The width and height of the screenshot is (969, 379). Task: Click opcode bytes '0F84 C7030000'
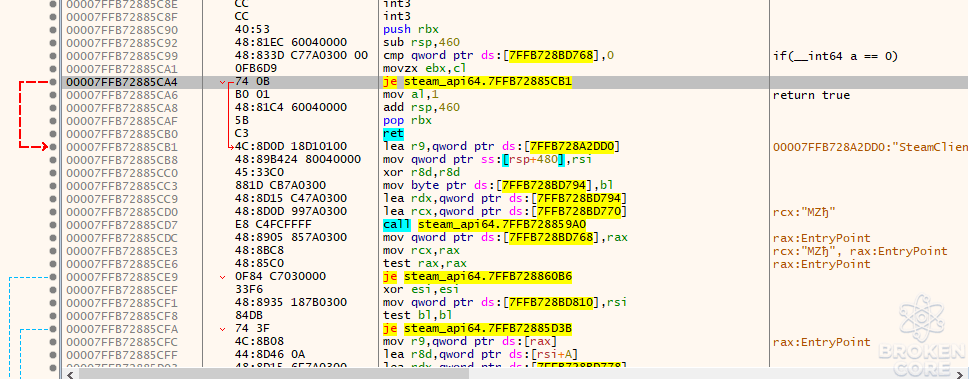tap(280, 276)
